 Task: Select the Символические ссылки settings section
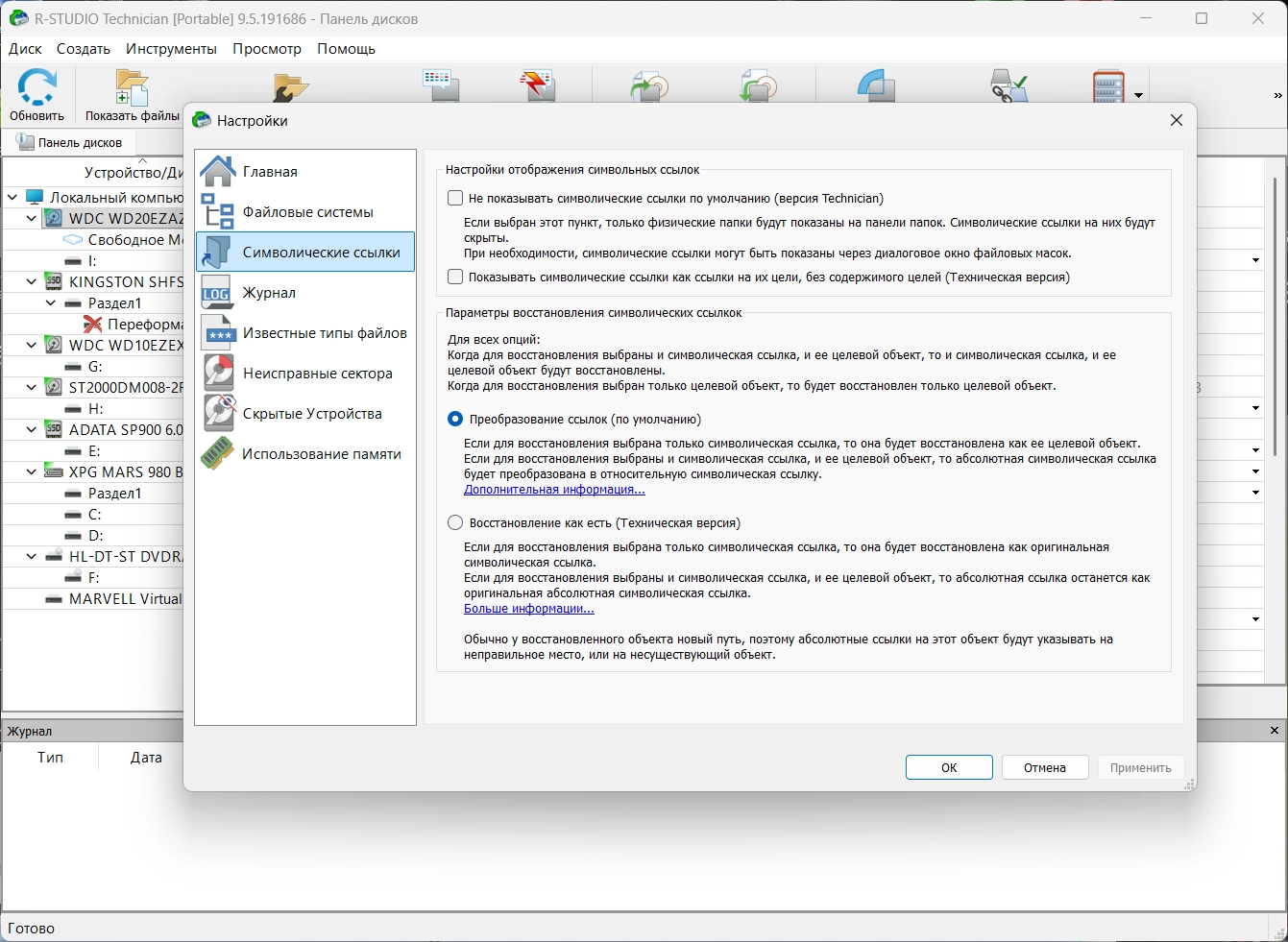[305, 253]
